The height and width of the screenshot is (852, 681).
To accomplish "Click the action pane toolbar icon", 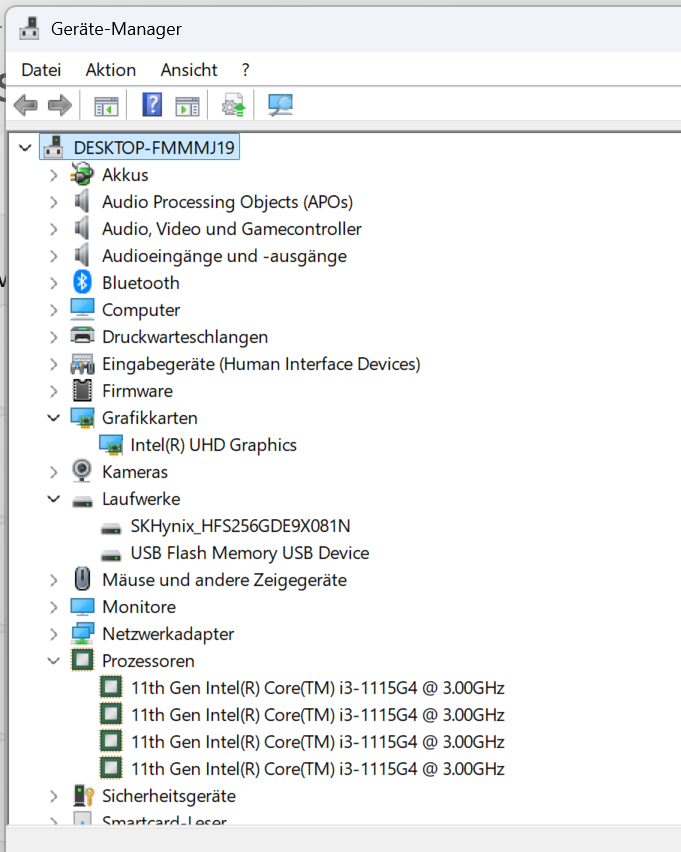I will tap(188, 106).
